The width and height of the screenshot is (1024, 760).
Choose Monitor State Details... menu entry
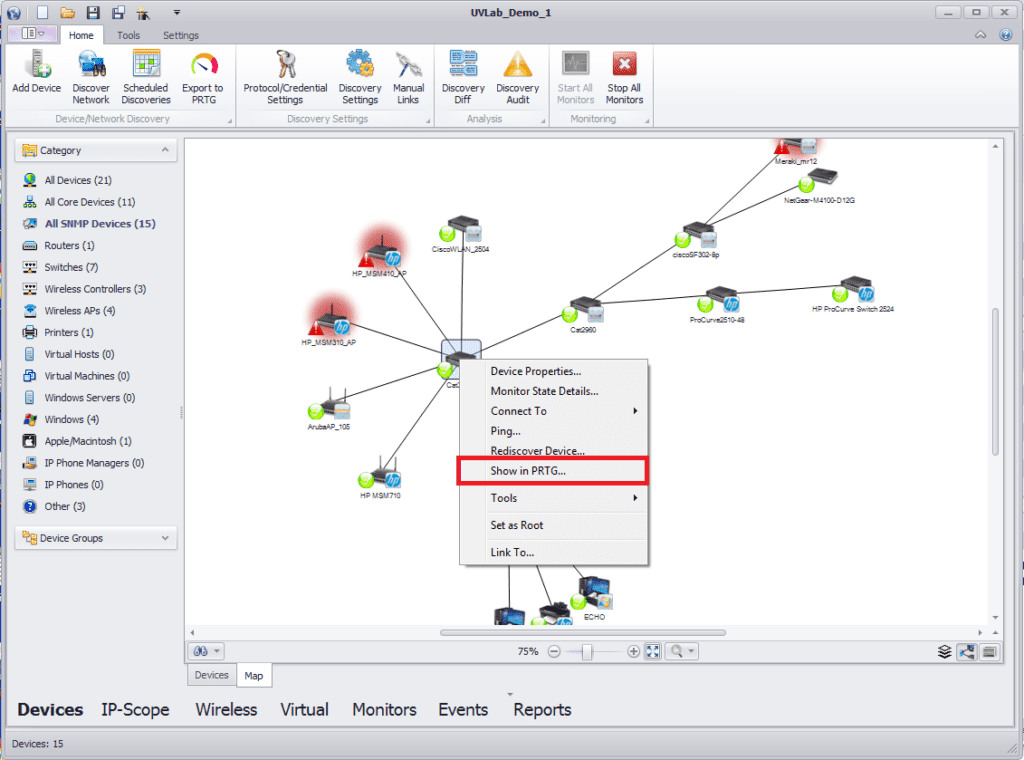tap(554, 391)
